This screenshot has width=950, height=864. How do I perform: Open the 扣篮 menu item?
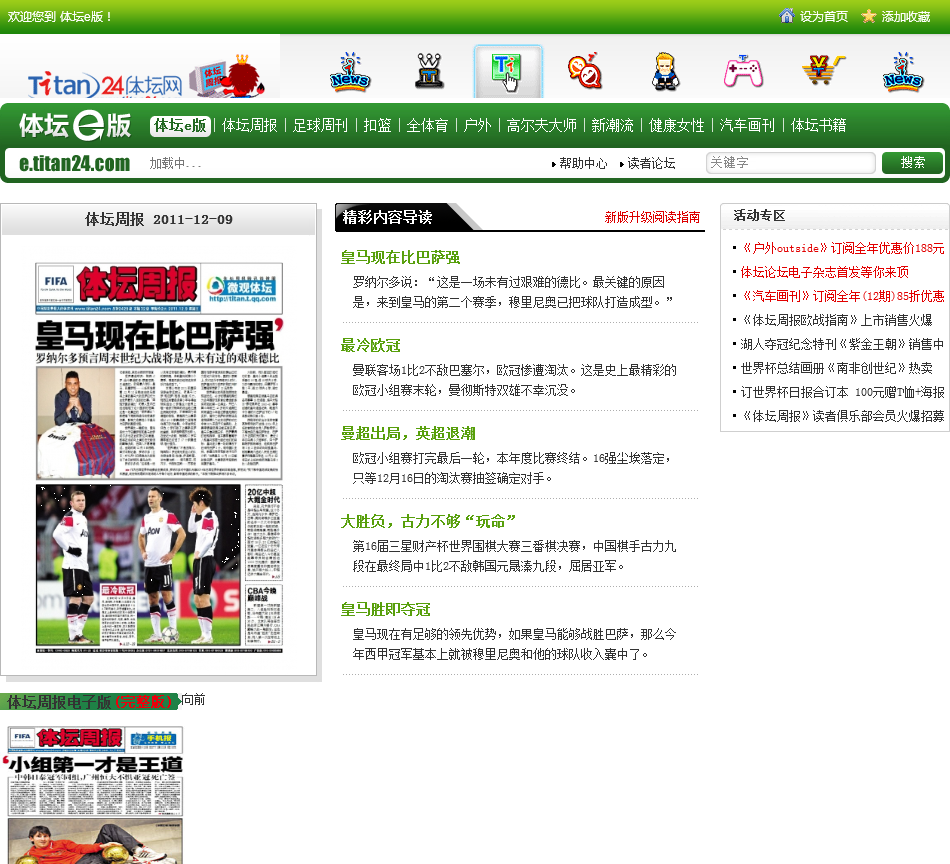coord(377,125)
